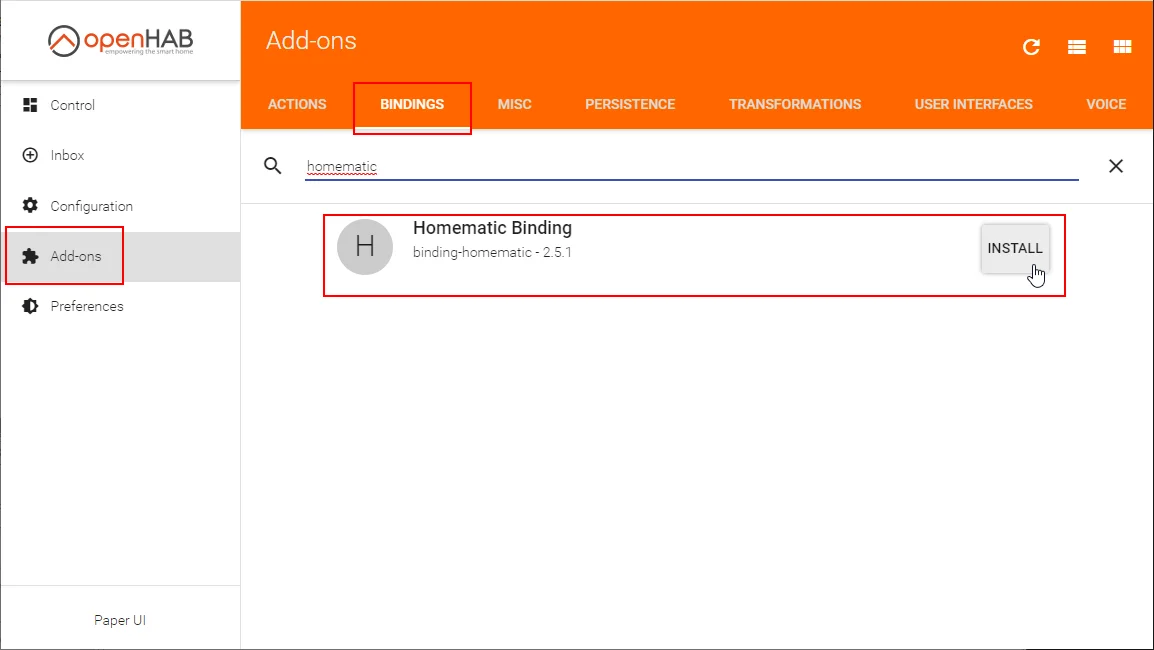Click the binding-homematic - 2.5.1 text
The width and height of the screenshot is (1154, 650).
492,252
